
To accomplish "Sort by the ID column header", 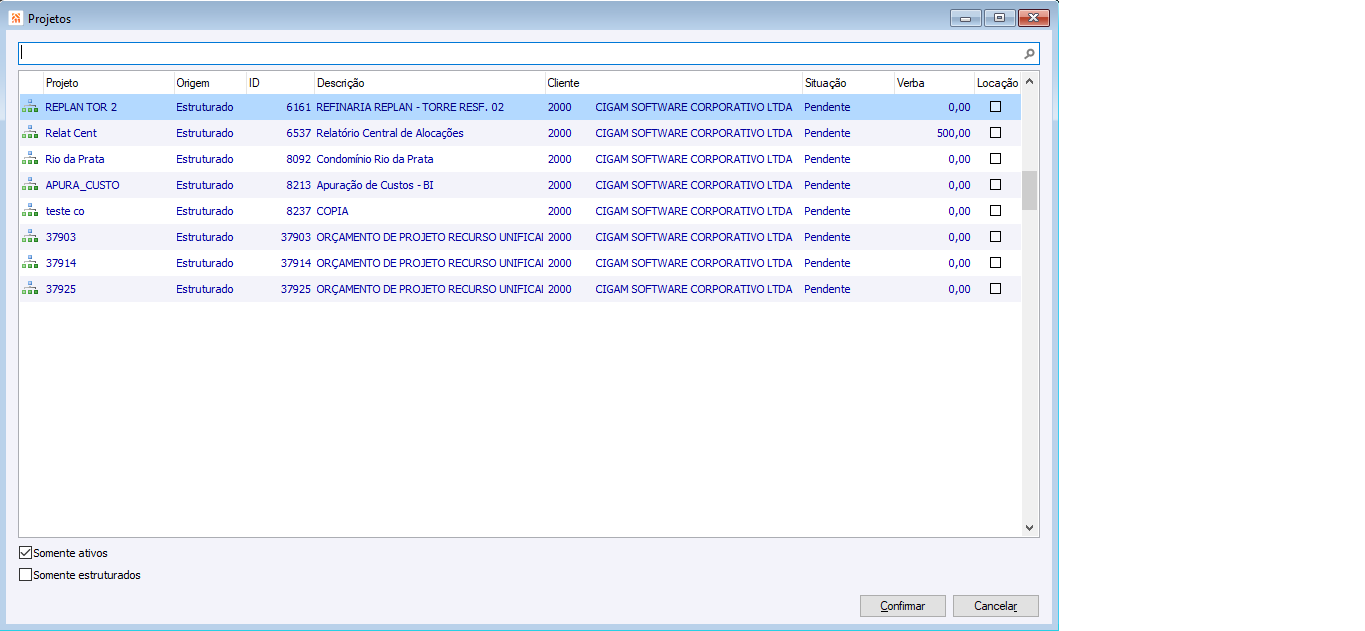I will point(280,83).
